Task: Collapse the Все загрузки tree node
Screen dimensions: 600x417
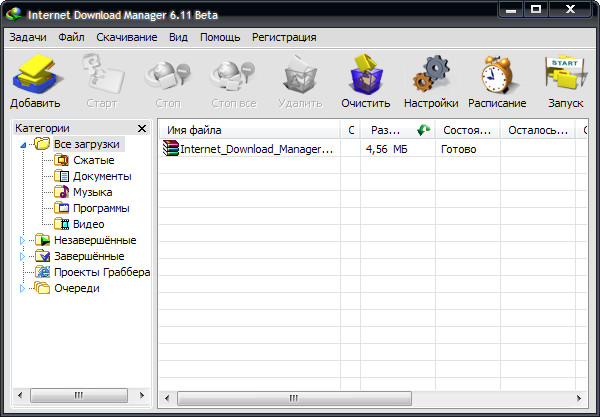Action: point(23,145)
